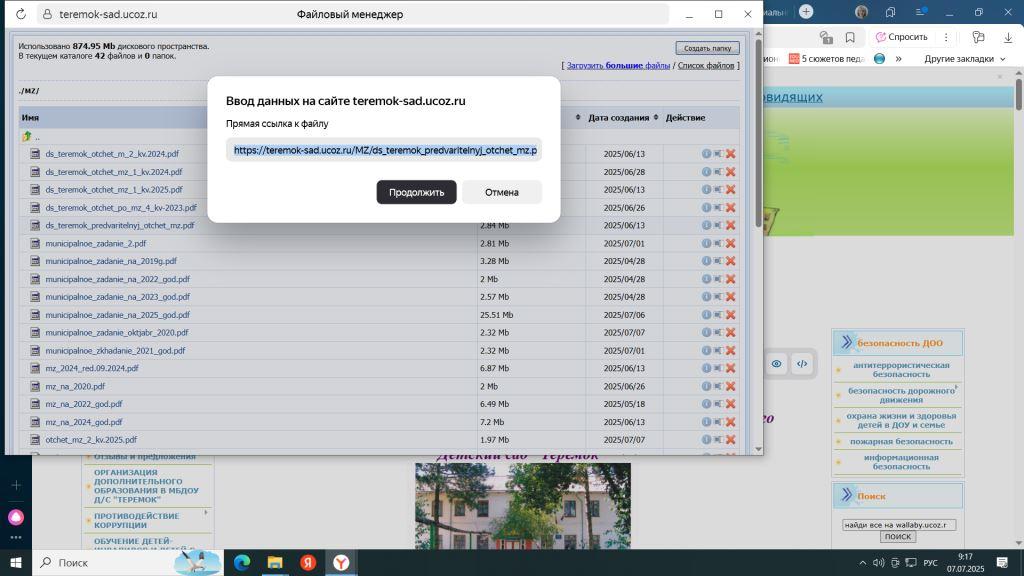Viewport: 1024px width, 576px height.
Task: Click the info icon for mz_na_2020.pdf
Action: pyautogui.click(x=706, y=386)
